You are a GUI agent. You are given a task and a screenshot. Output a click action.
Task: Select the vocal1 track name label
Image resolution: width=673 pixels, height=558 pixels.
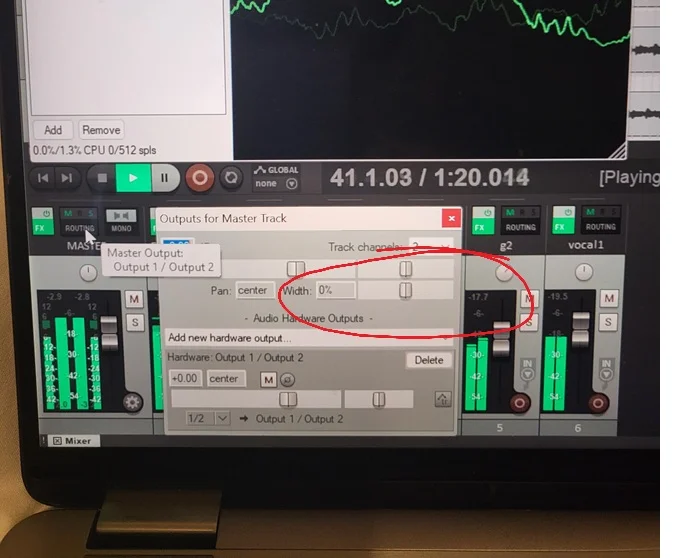click(x=585, y=245)
